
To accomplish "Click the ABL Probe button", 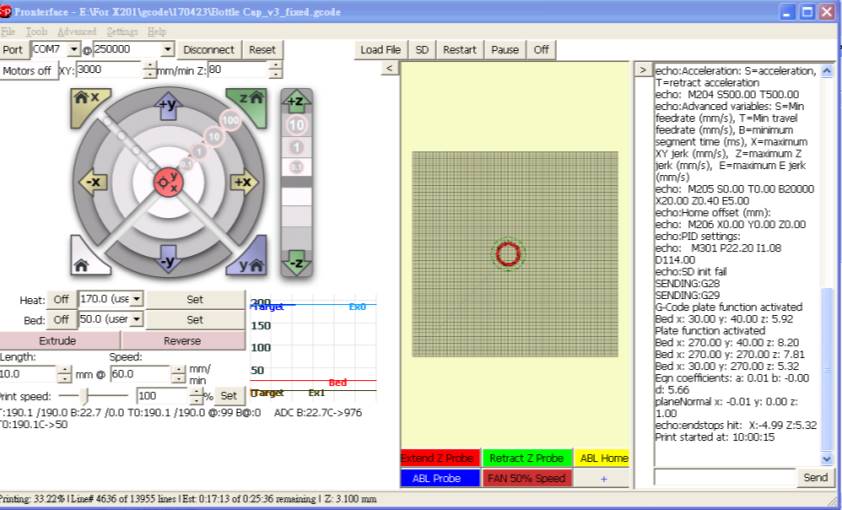I will point(437,478).
